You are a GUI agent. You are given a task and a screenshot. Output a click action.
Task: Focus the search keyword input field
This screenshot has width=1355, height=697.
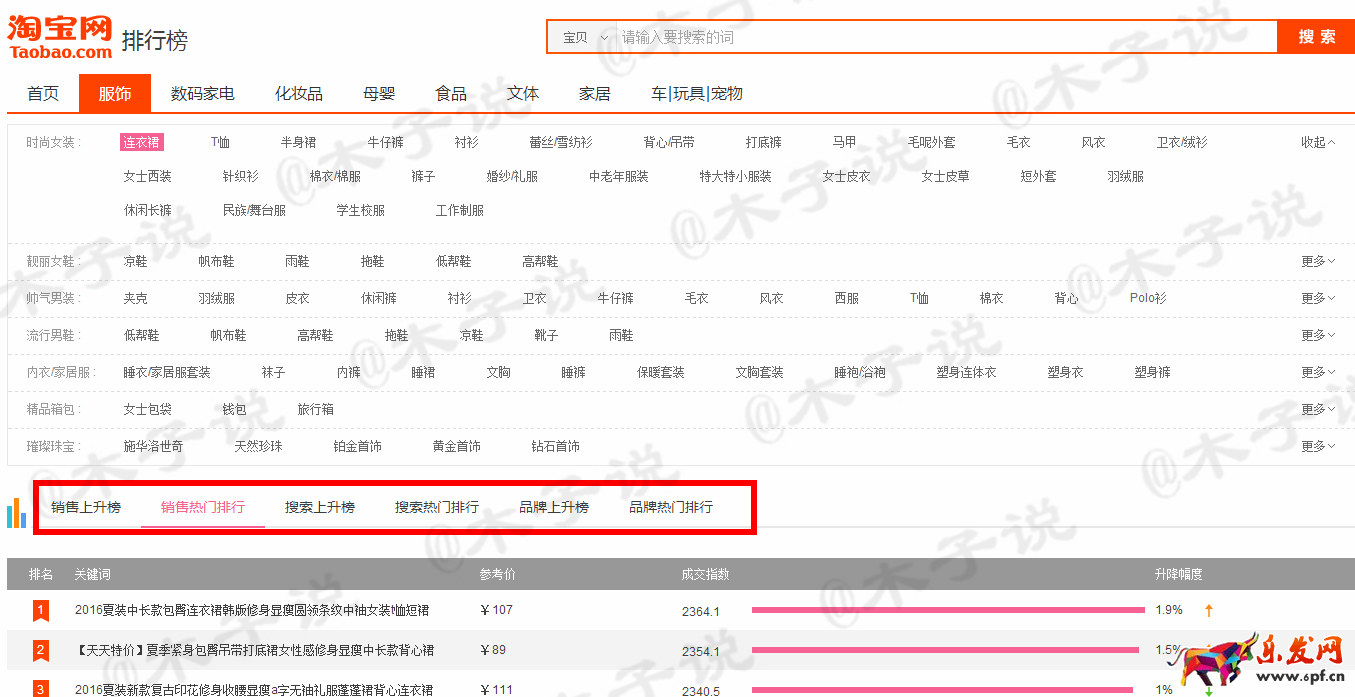pyautogui.click(x=940, y=37)
